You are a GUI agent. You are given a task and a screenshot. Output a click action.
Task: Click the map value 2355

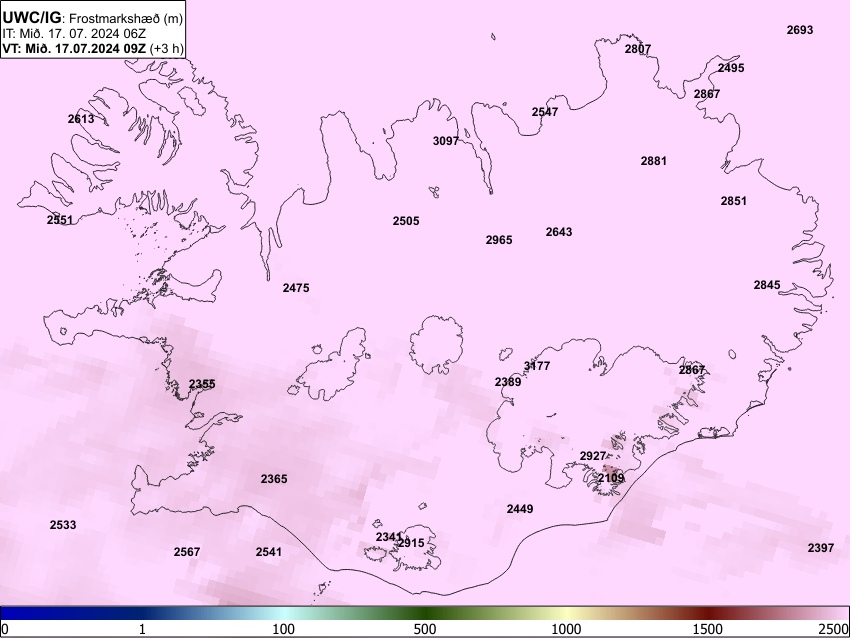click(202, 384)
